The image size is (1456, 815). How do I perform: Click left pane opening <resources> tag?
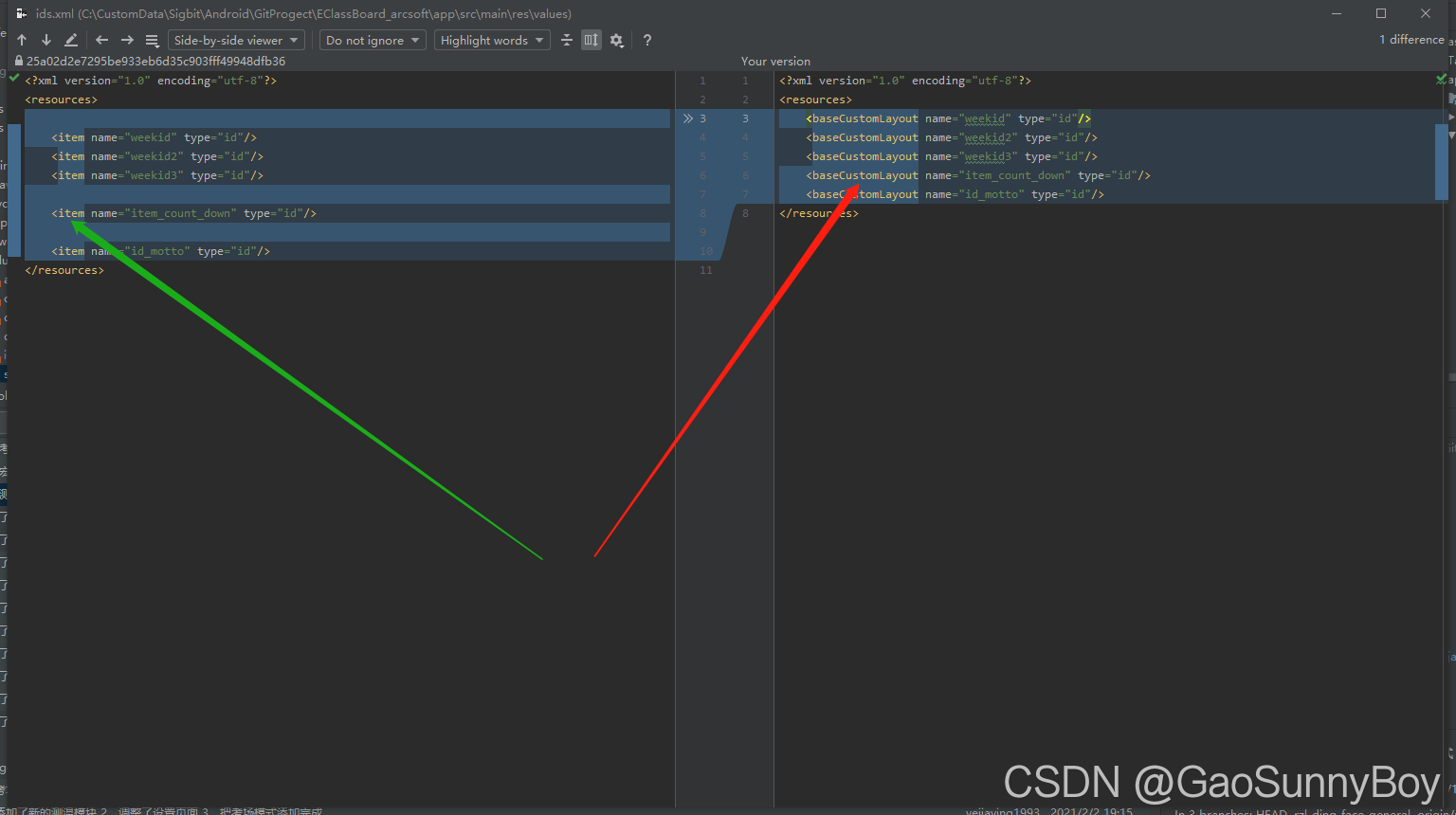61,100
